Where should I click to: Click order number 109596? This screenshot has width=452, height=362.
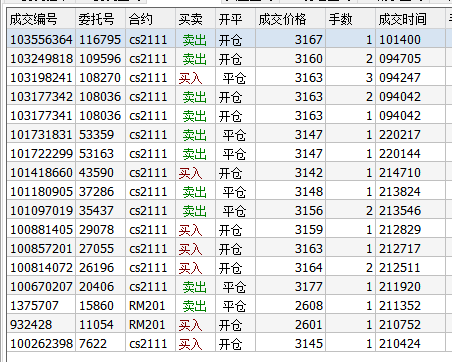100,59
